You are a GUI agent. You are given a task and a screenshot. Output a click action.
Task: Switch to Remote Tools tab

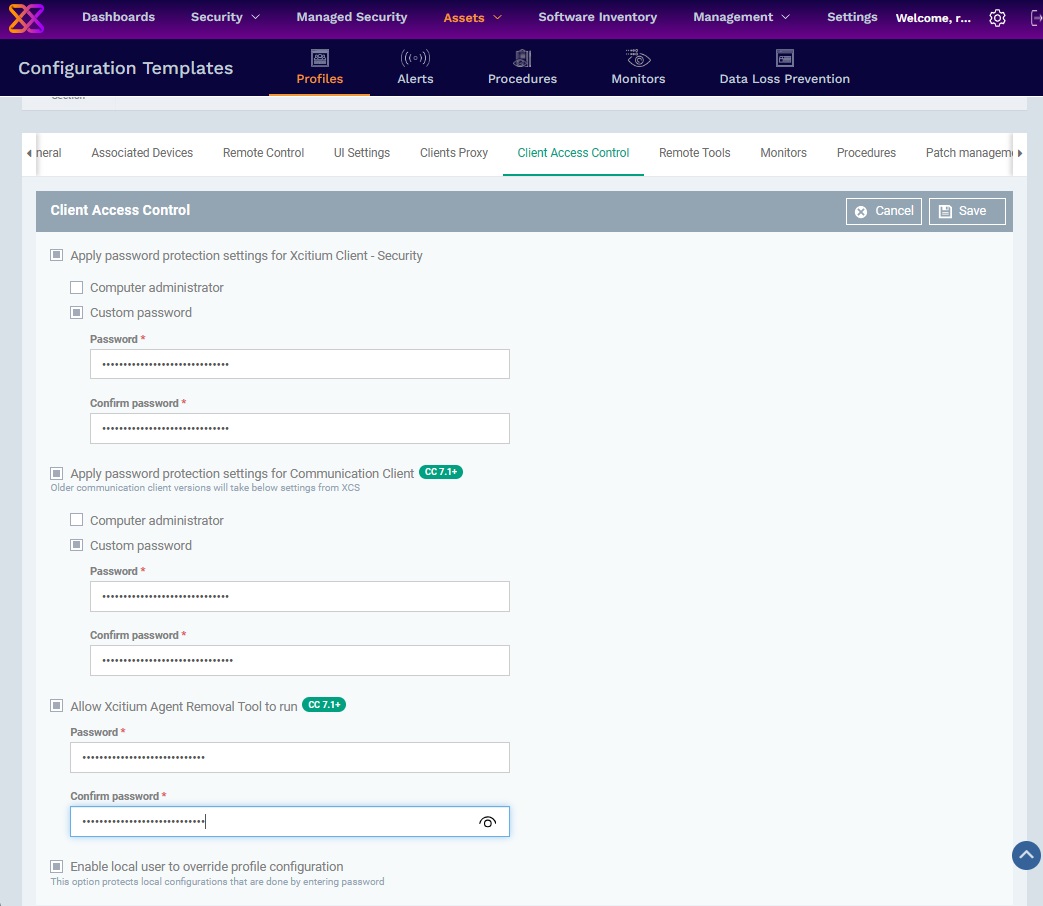[x=694, y=153]
